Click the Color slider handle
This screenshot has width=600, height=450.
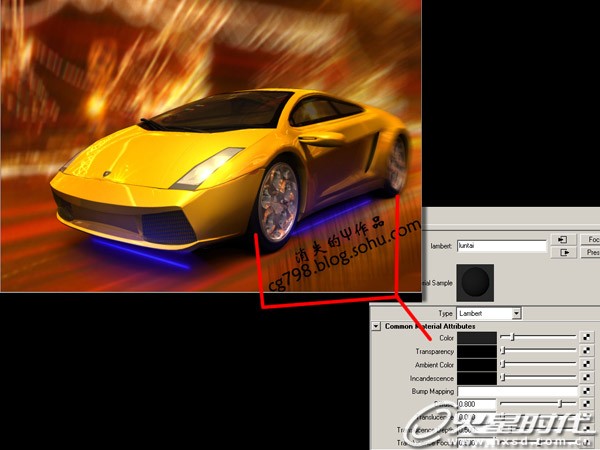(513, 338)
